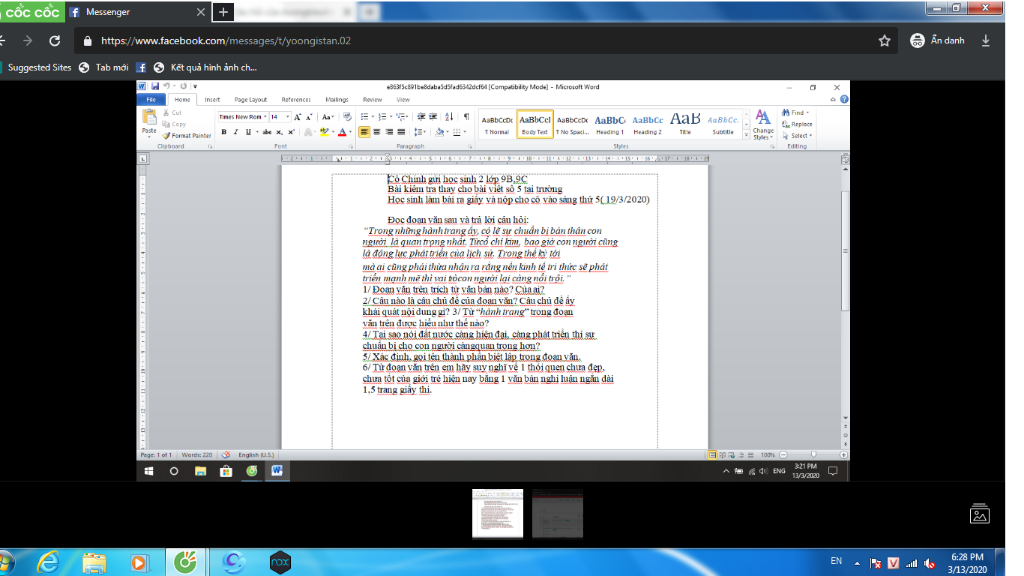Image resolution: width=1024 pixels, height=576 pixels.
Task: Select the first photo thumbnail below the image
Action: [498, 513]
